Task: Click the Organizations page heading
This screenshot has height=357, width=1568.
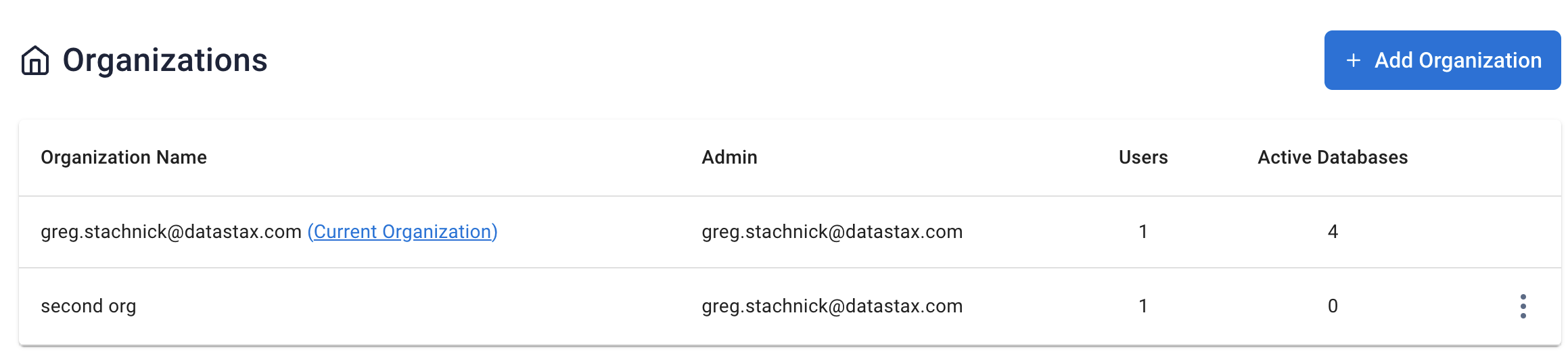Action: (165, 60)
